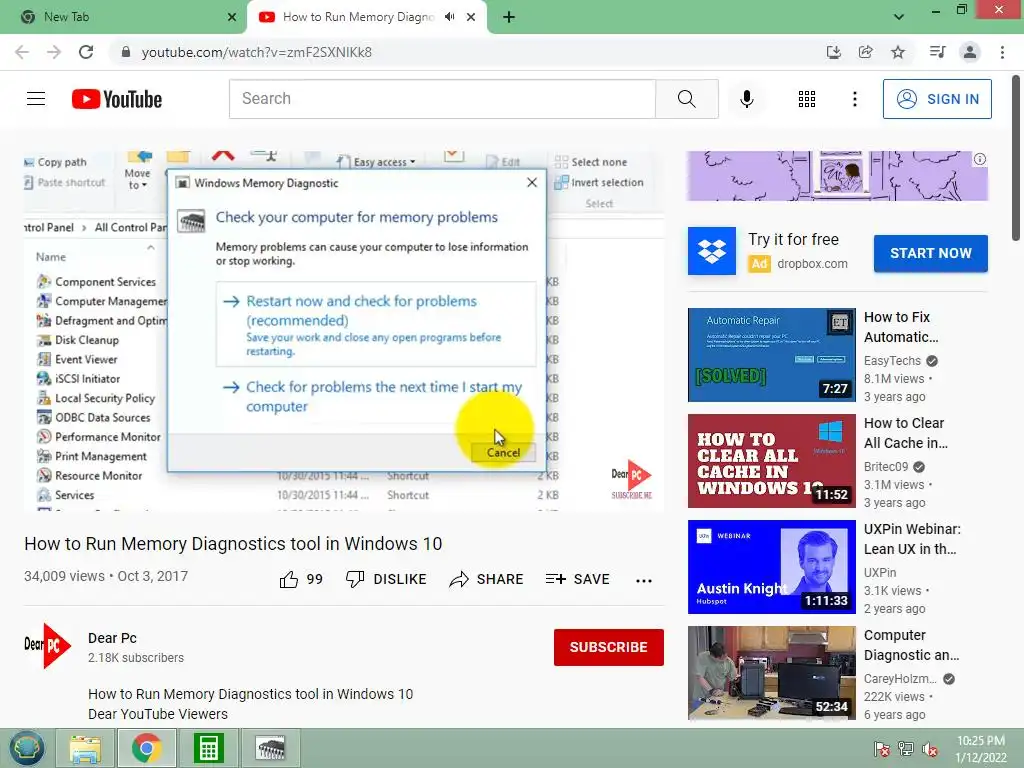This screenshot has height=768, width=1024.
Task: Click the DISLIKE button
Action: [386, 579]
